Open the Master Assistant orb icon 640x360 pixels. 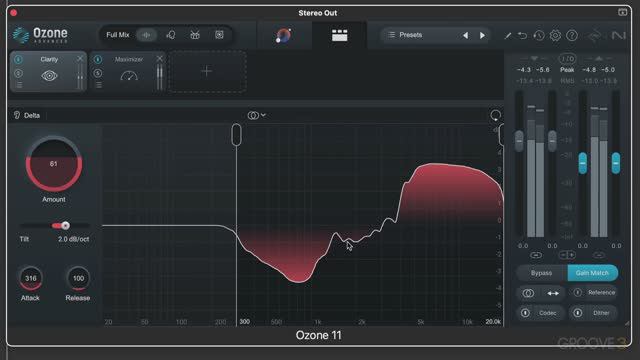283,36
